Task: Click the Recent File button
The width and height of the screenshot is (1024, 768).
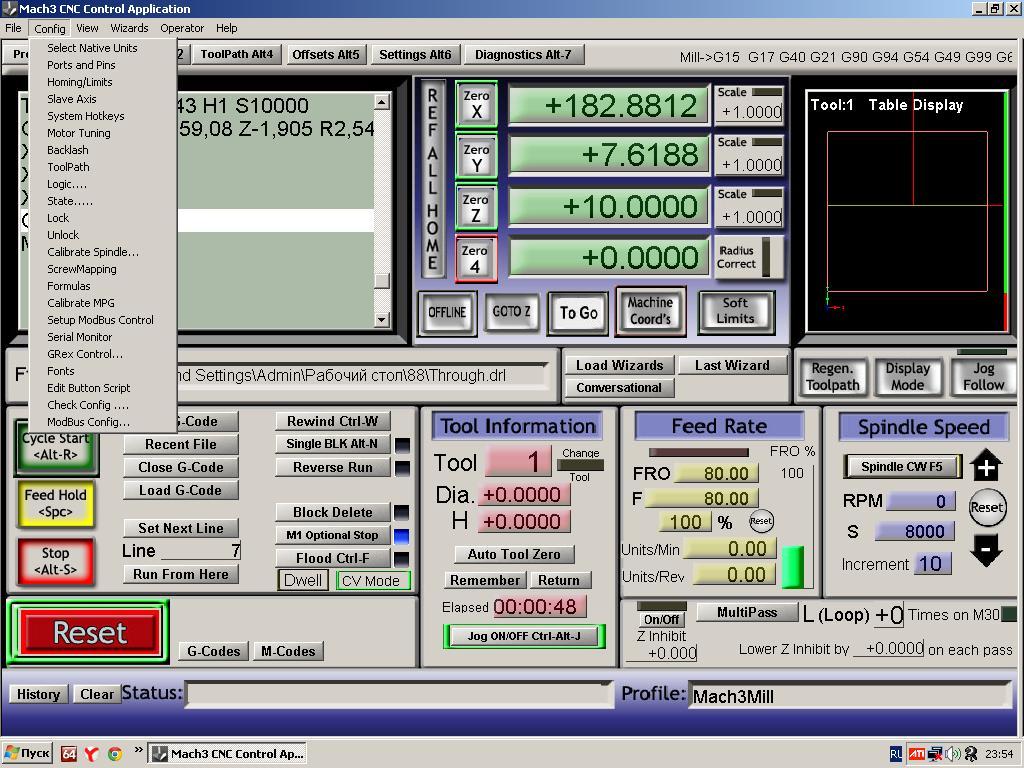Action: 180,444
